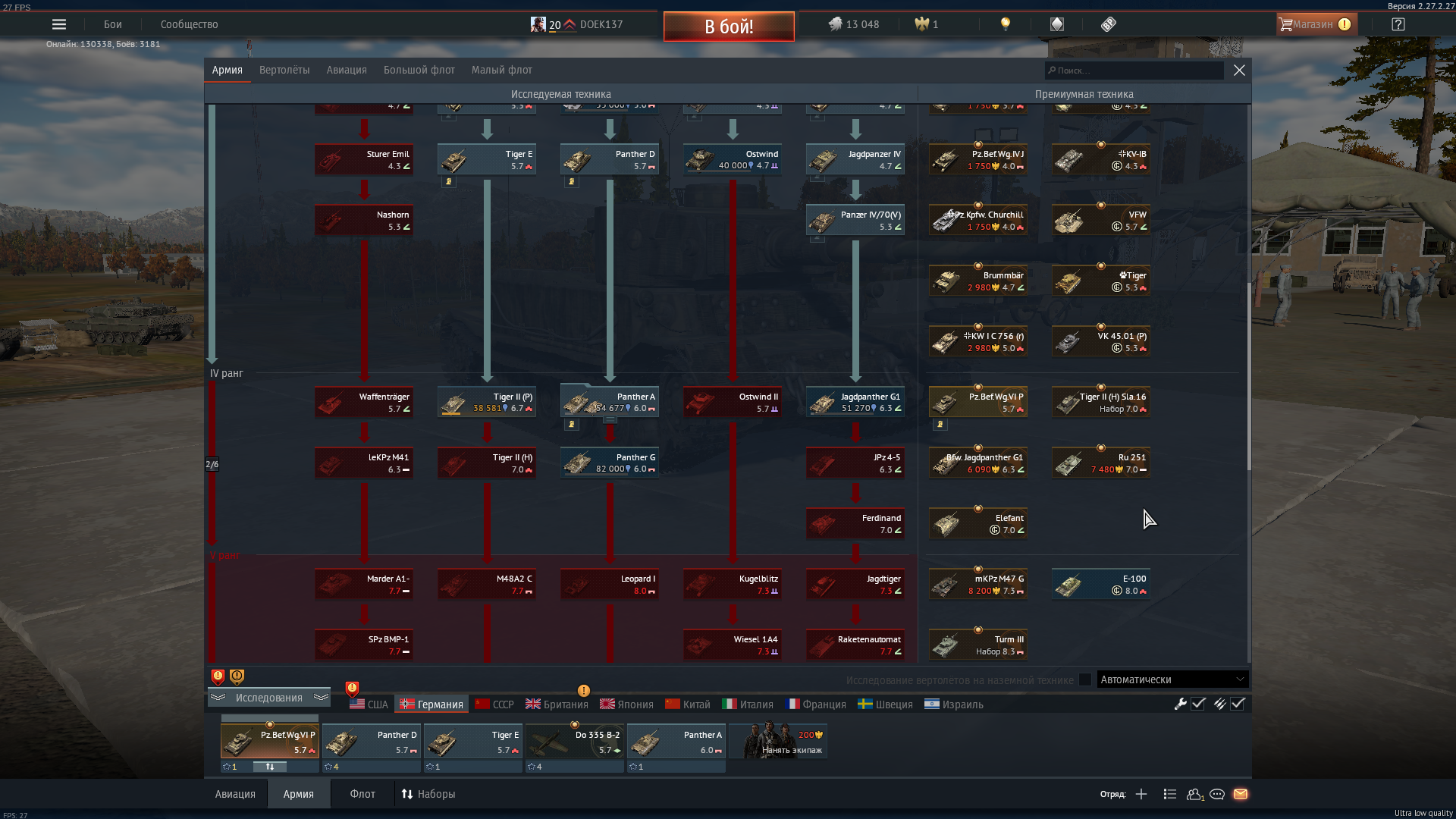The image size is (1456, 819).
Task: Click the magnifier icon in search box
Action: [x=1052, y=71]
